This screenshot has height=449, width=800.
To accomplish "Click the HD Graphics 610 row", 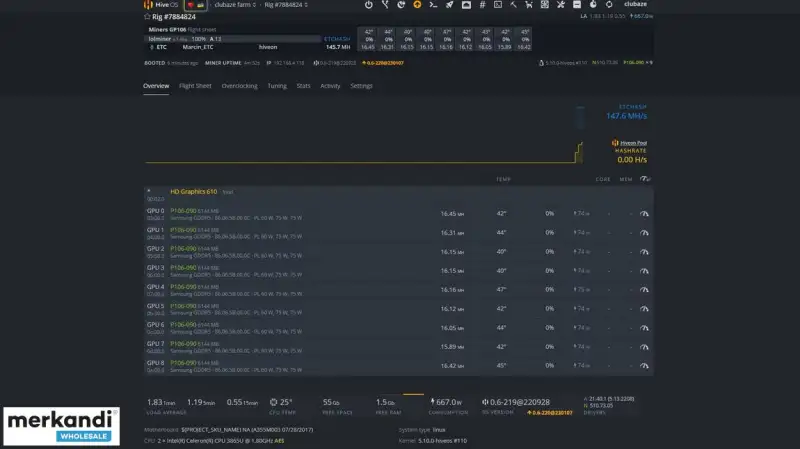I will tap(398, 195).
